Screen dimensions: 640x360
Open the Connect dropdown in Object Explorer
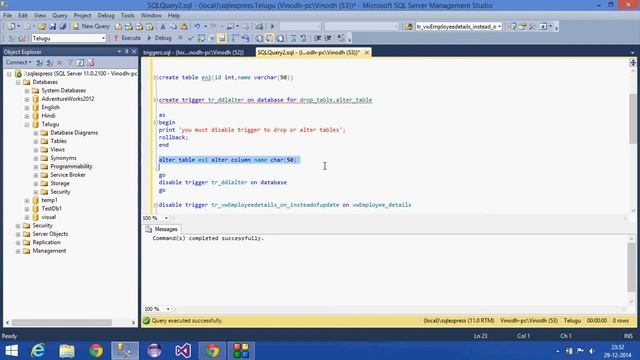pos(18,62)
